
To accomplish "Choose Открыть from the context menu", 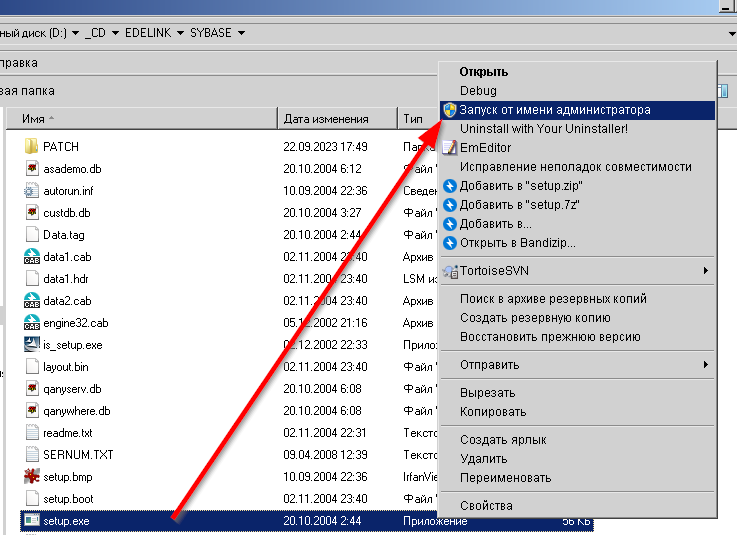I will pos(484,72).
